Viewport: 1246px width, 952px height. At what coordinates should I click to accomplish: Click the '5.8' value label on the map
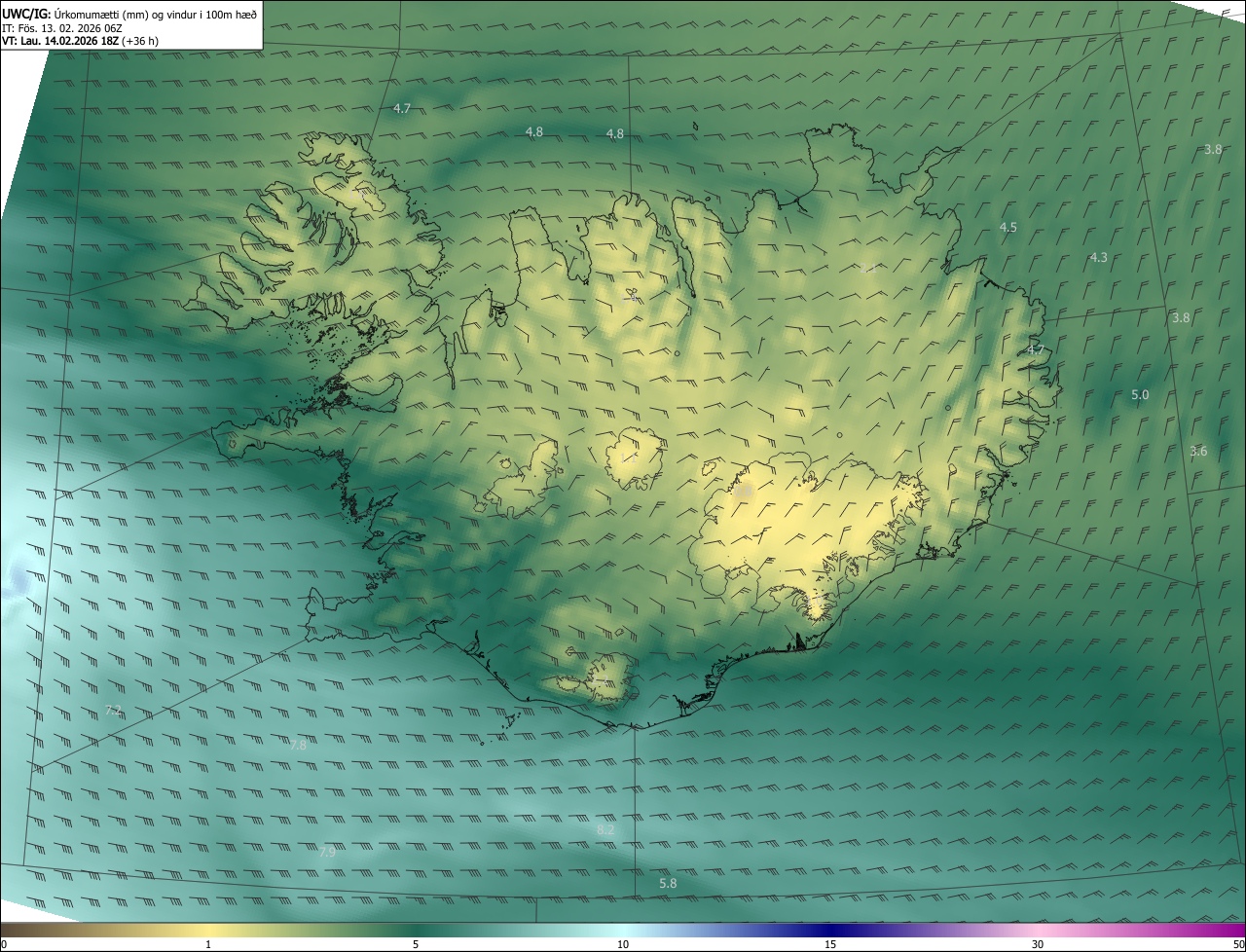(x=668, y=884)
